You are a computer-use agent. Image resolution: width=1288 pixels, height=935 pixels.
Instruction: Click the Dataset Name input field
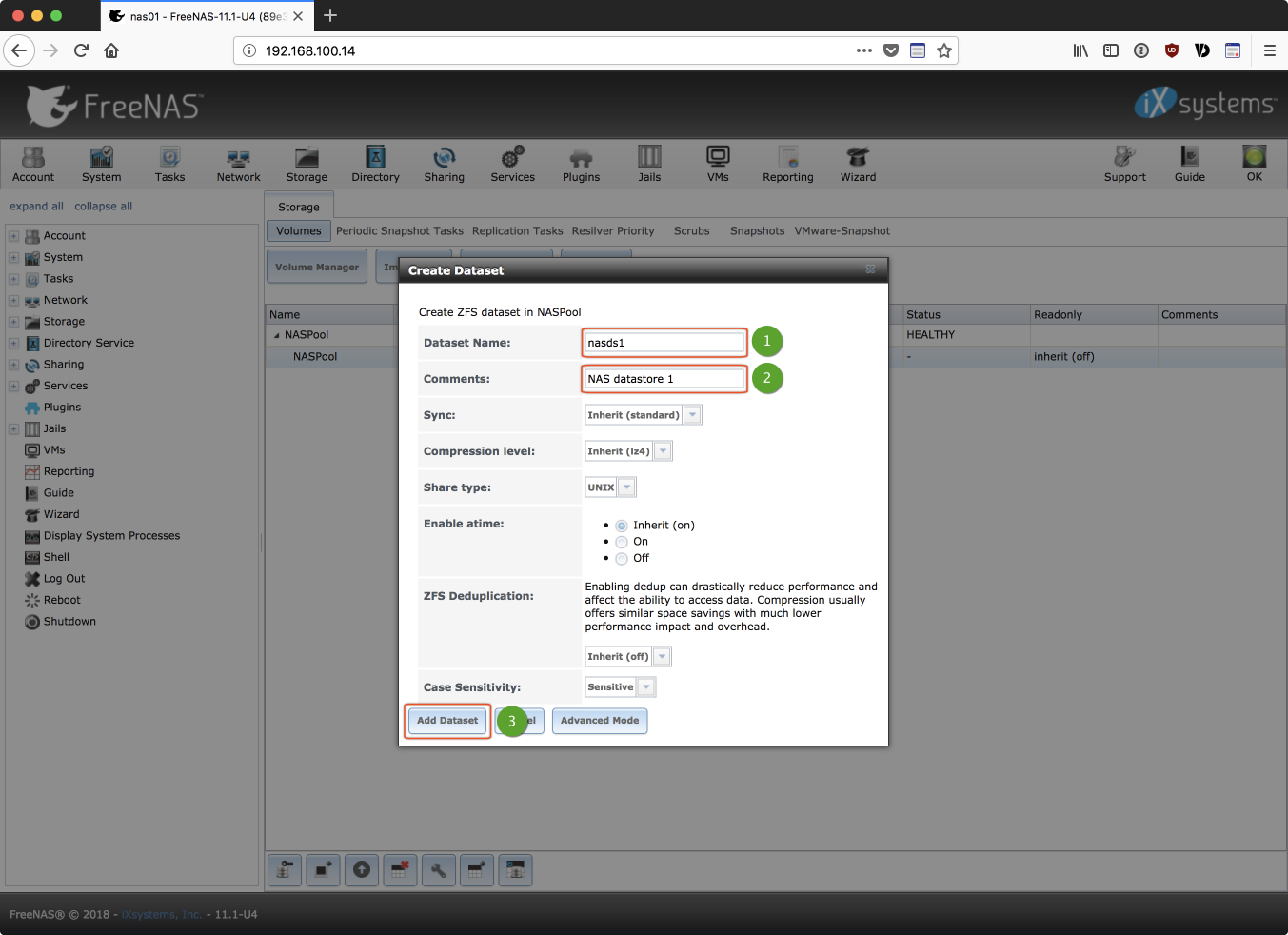point(664,343)
